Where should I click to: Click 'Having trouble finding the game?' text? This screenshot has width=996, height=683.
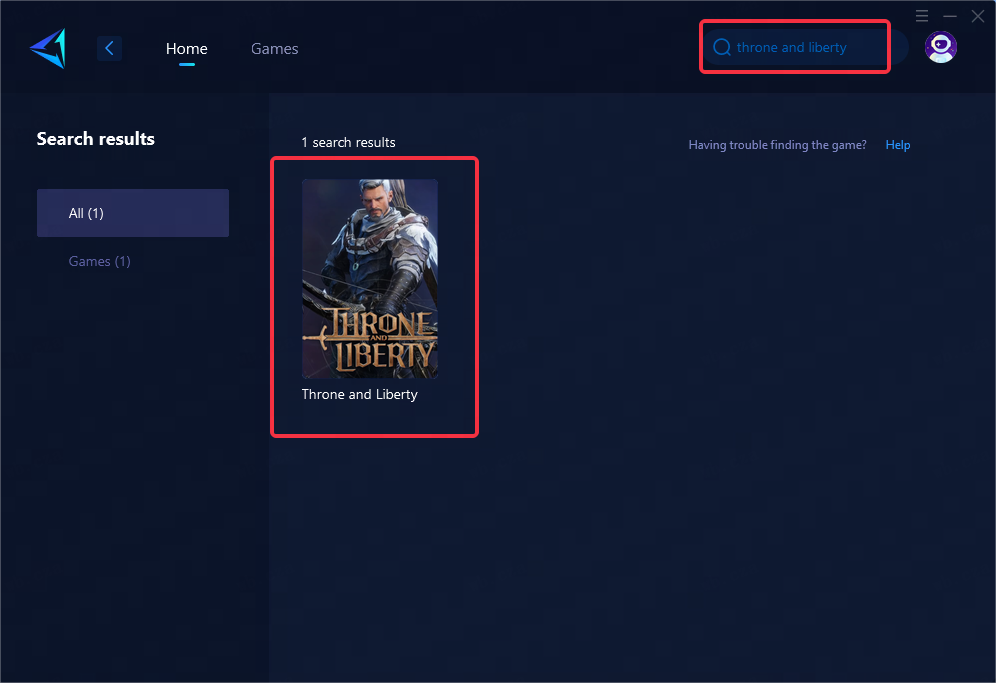[777, 145]
